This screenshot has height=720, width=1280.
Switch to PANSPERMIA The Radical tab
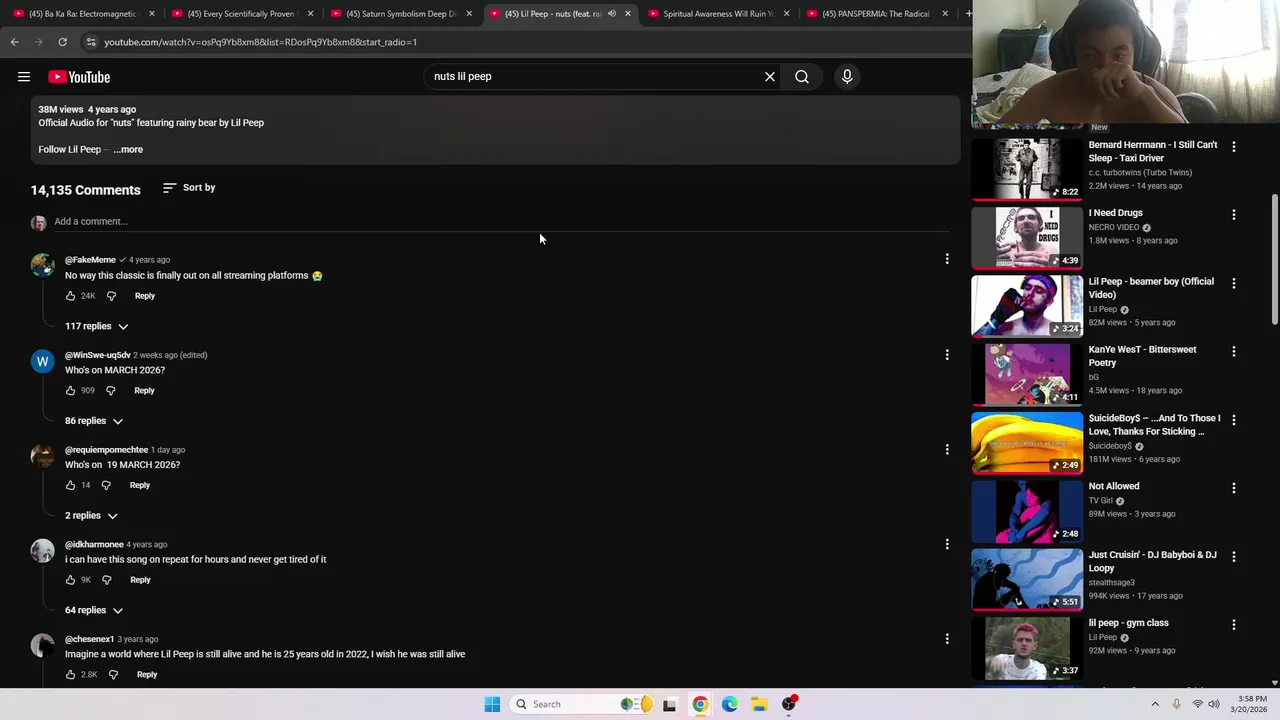click(x=876, y=14)
